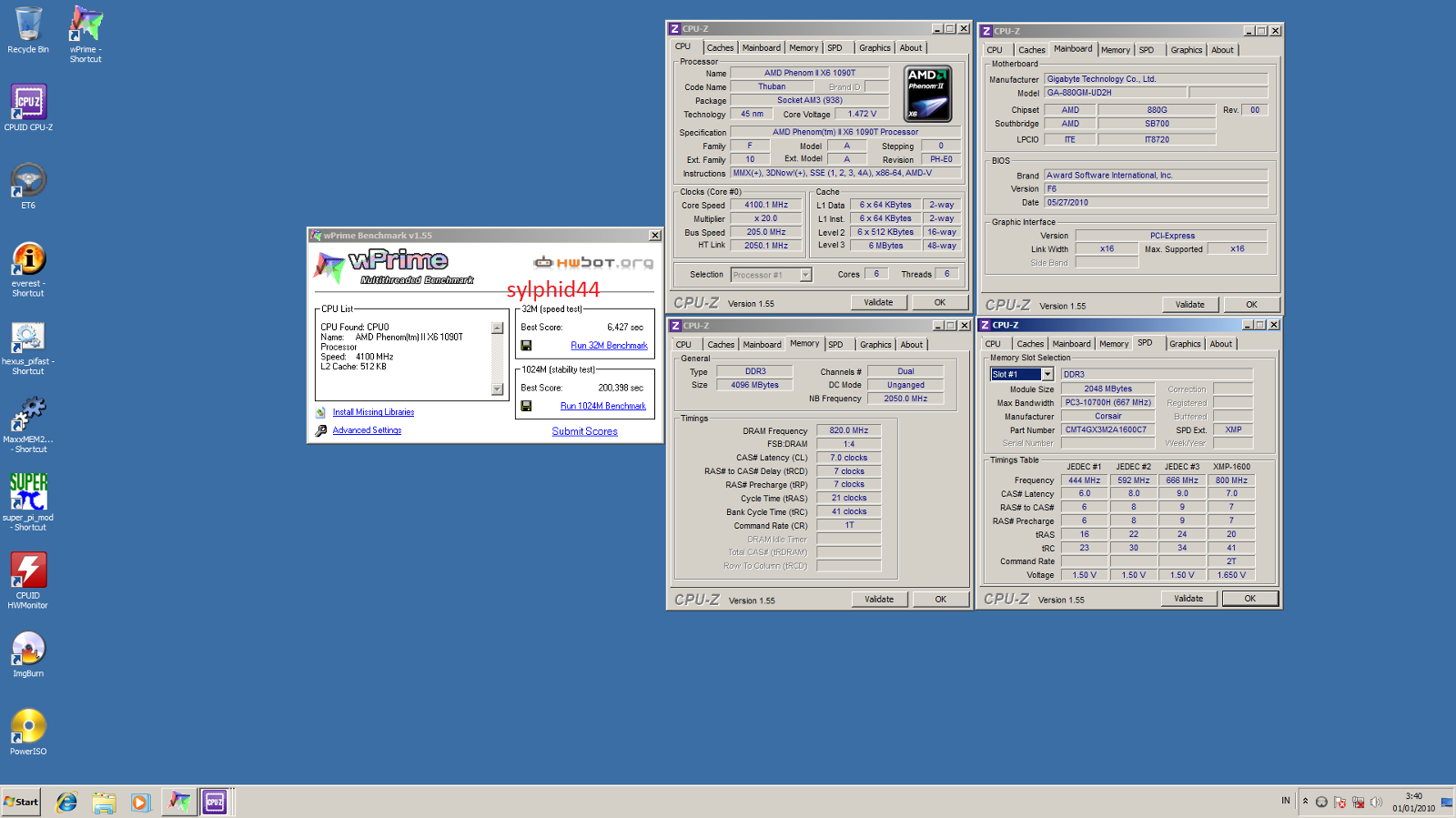Screen dimensions: 1456x818
Task: Click Run 32M Benchmark link
Action: (609, 346)
